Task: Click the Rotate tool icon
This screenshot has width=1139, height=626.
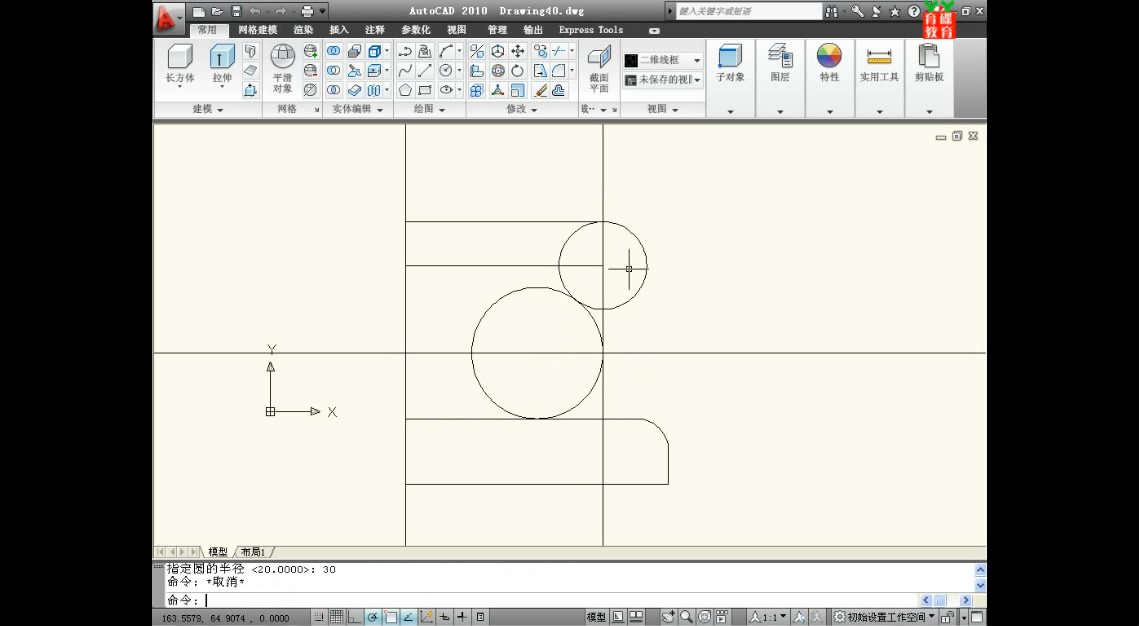Action: point(517,70)
